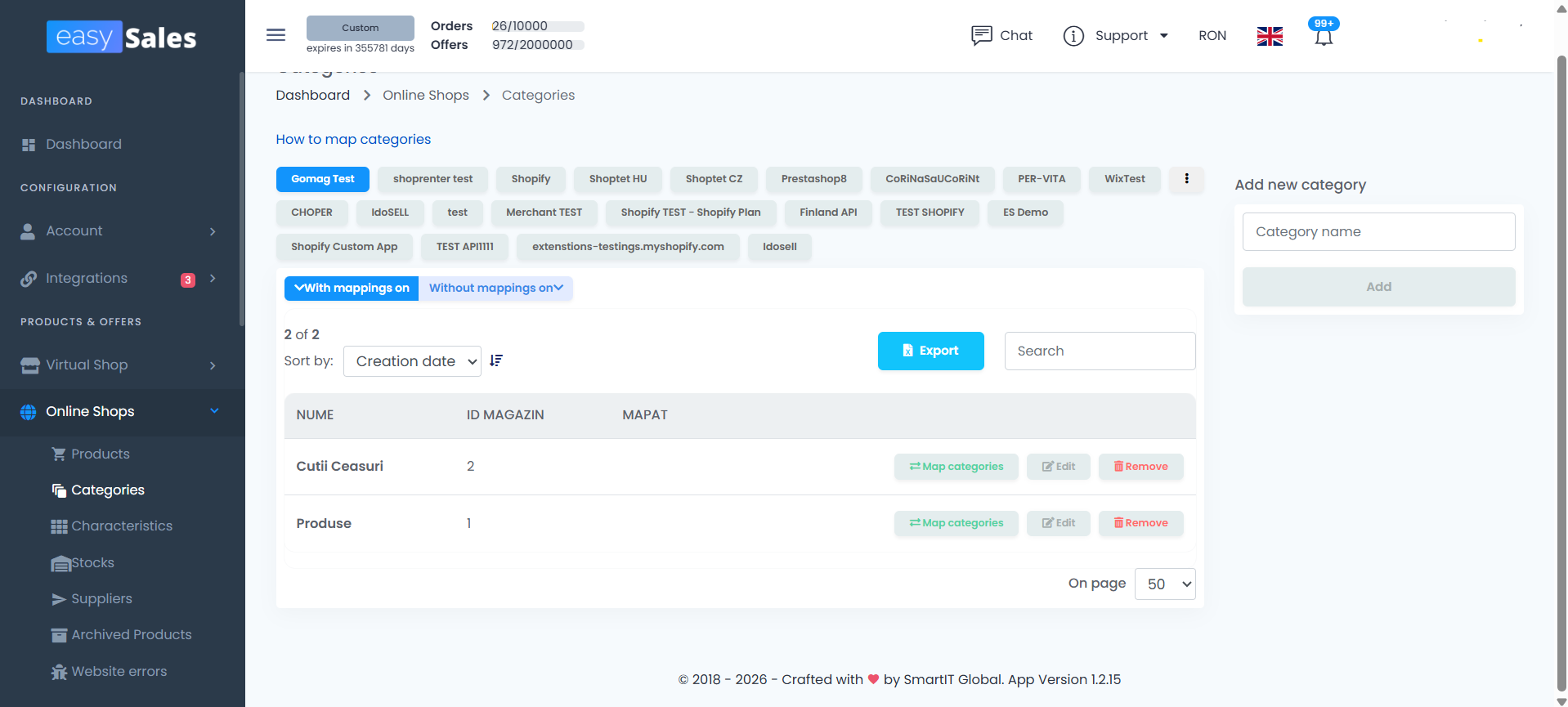Open Products under Online Shops
1568x707 pixels.
click(x=91, y=454)
